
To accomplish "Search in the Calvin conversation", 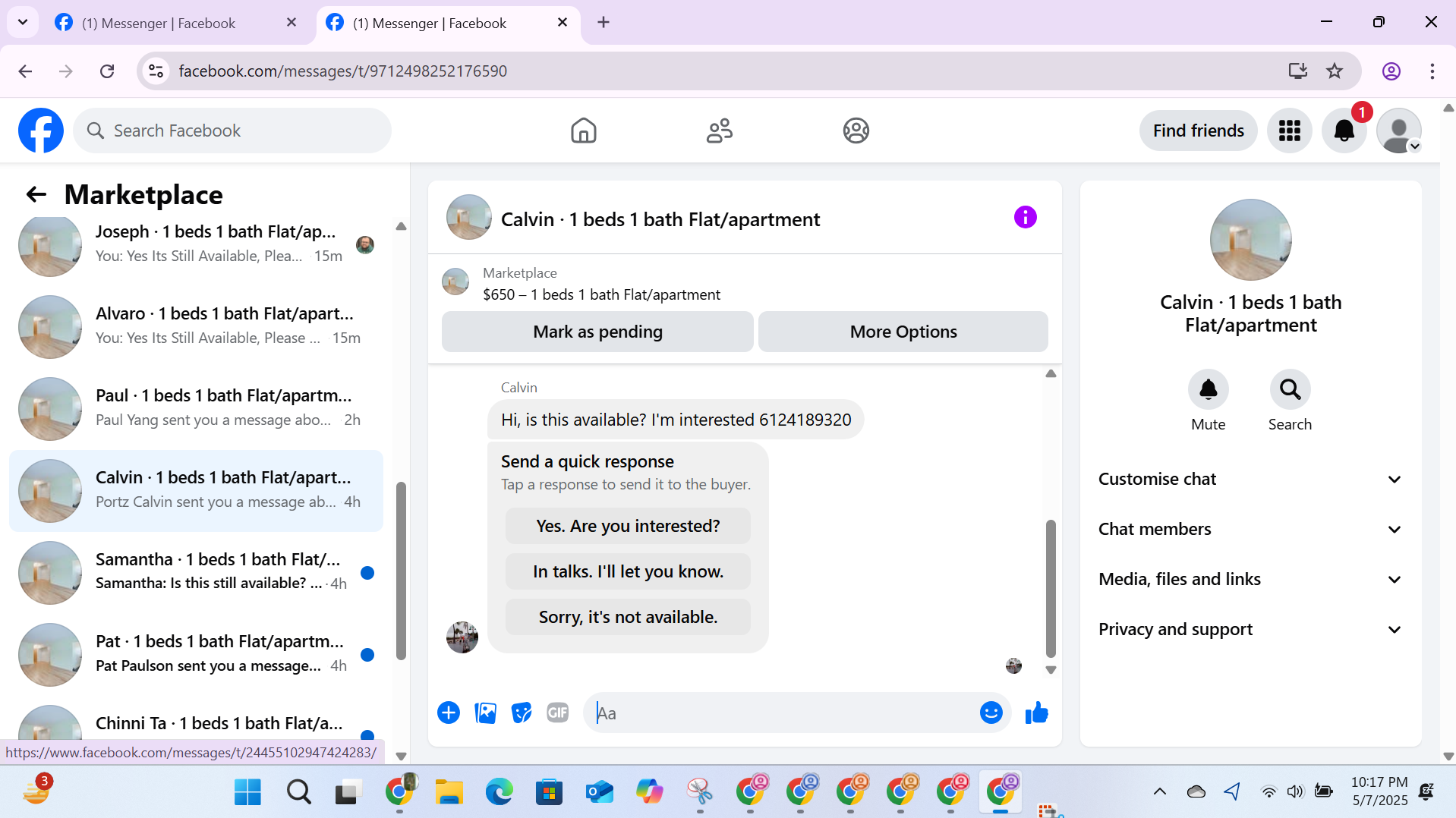I will pos(1290,389).
